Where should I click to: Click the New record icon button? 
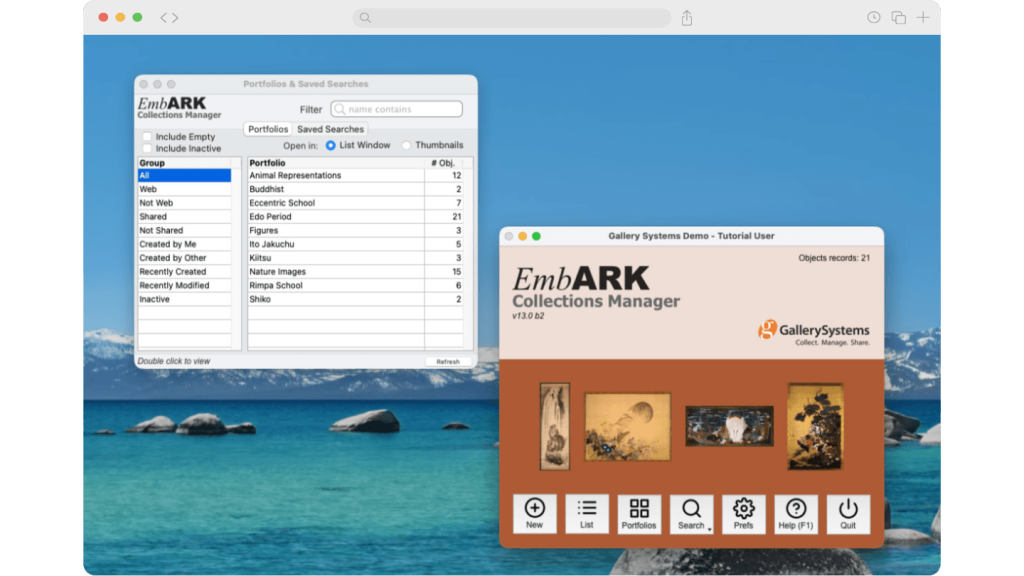click(x=534, y=514)
